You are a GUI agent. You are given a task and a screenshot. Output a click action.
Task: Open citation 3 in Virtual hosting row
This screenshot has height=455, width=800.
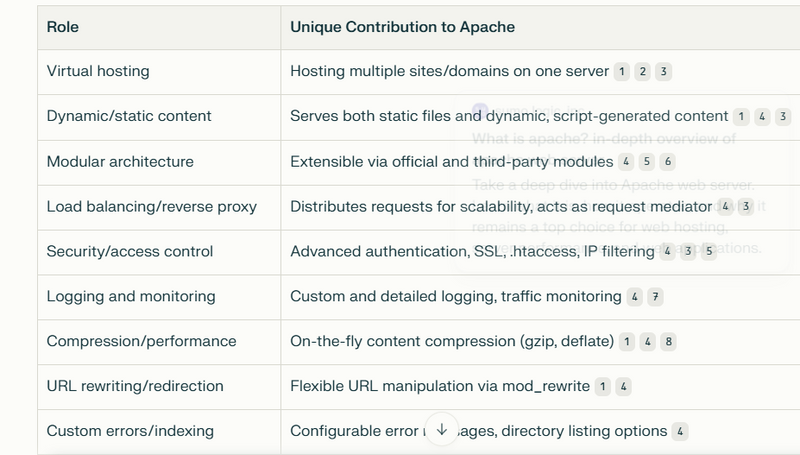point(663,72)
